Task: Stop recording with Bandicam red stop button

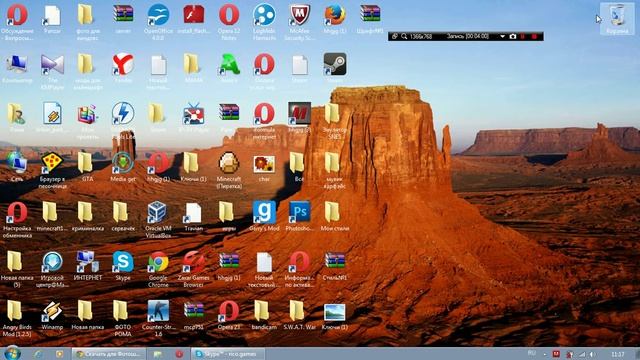Action: tap(534, 36)
